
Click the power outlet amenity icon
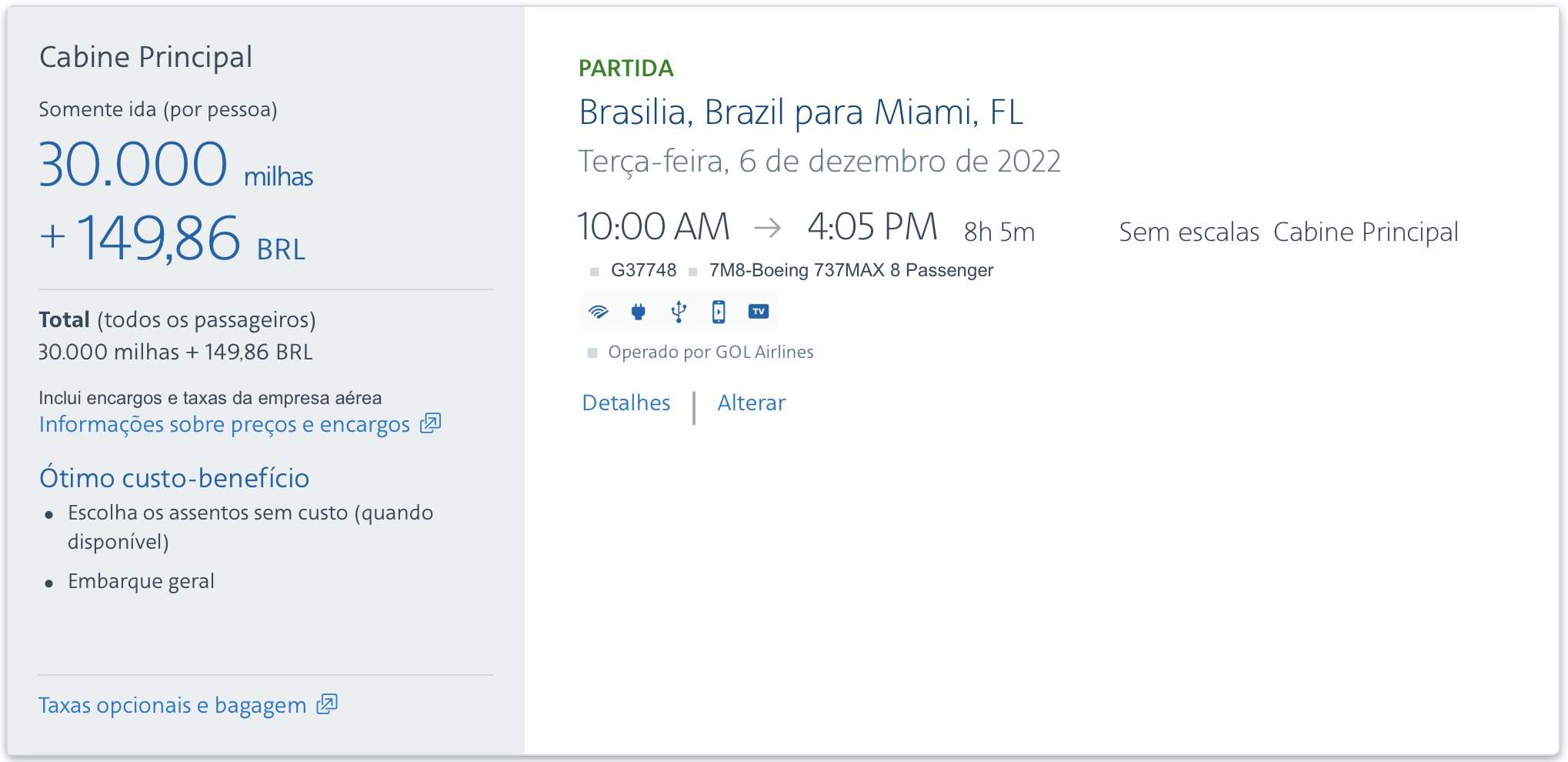coord(638,312)
